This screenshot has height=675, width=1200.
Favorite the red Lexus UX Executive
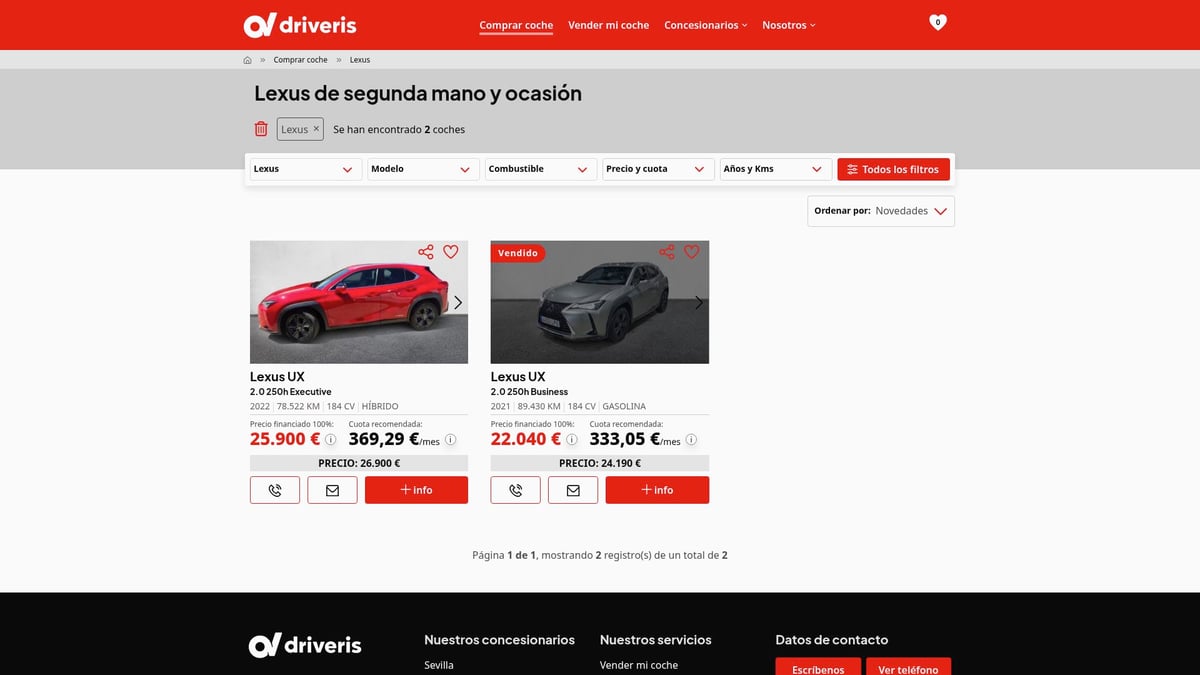click(x=451, y=252)
